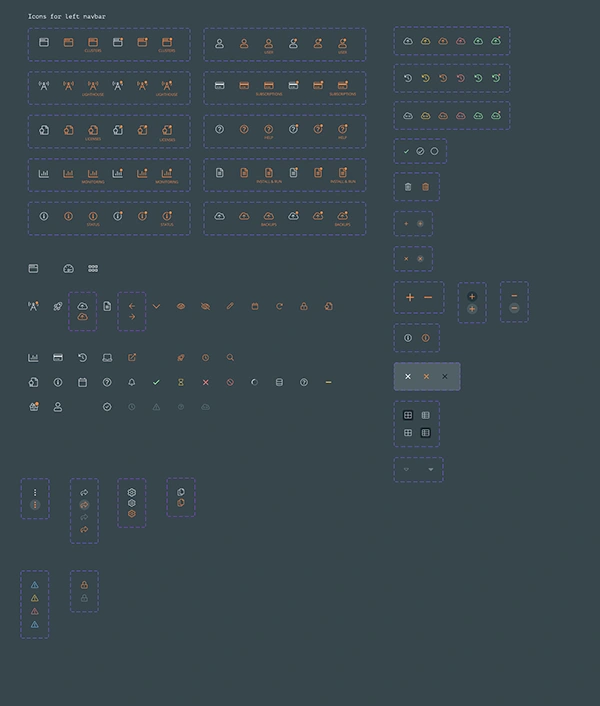Click the yellow history restore icon

coord(425,78)
